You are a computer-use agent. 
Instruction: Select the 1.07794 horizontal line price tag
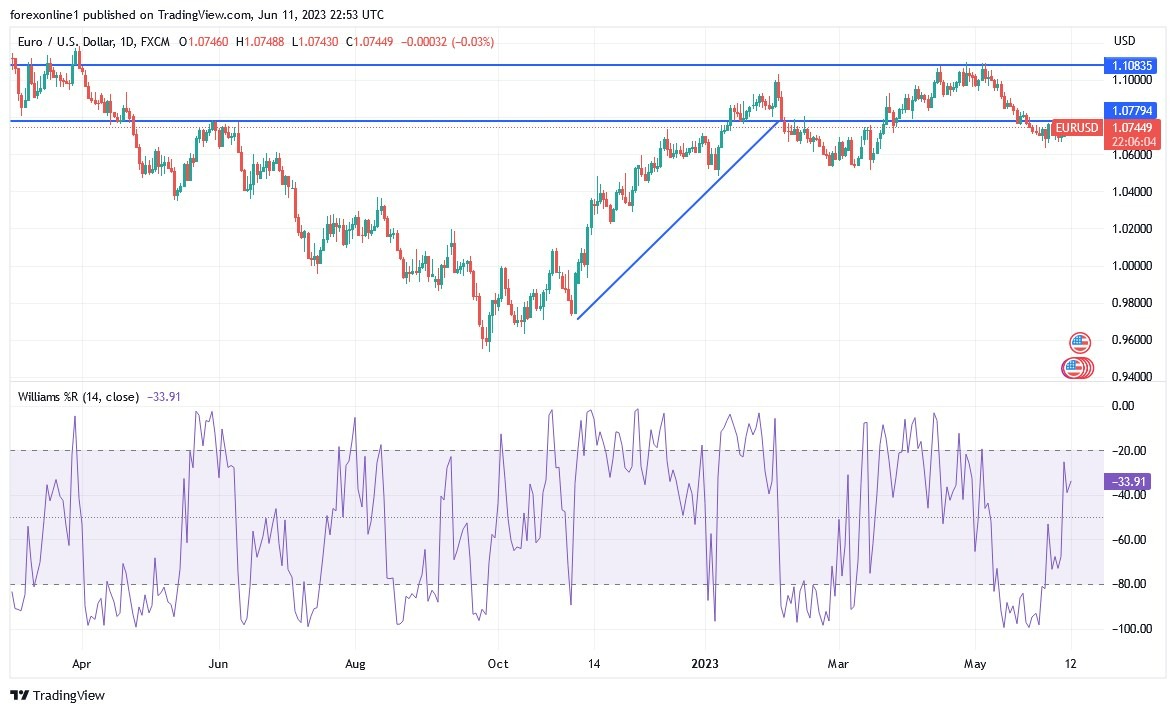pyautogui.click(x=1133, y=109)
